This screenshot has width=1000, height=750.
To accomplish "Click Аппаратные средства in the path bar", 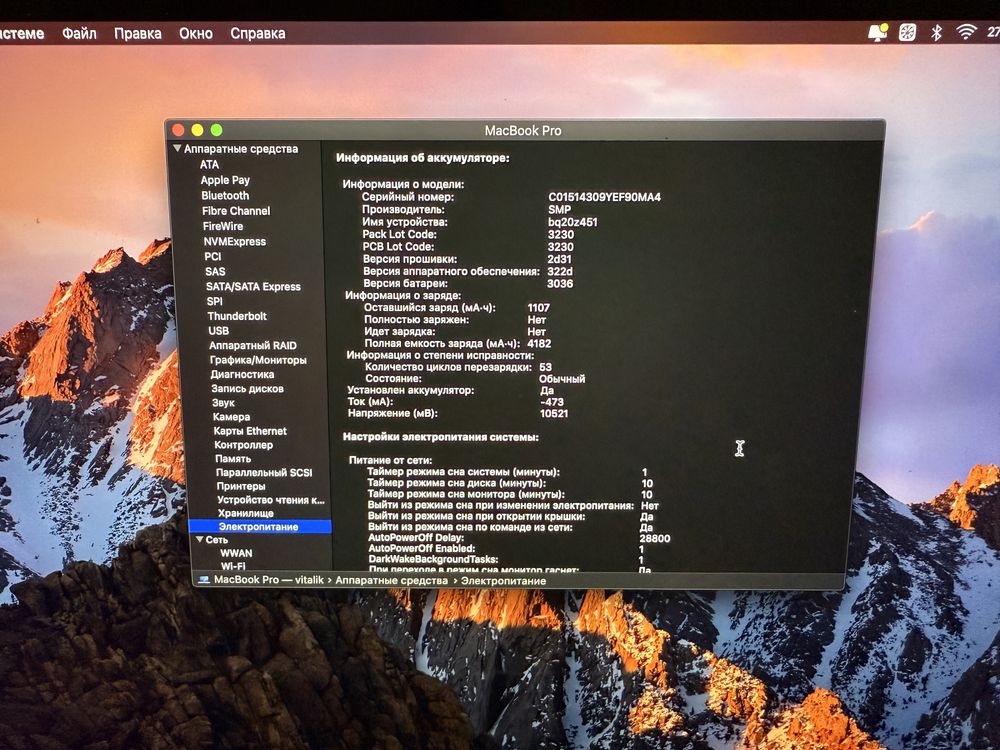I will tap(392, 580).
